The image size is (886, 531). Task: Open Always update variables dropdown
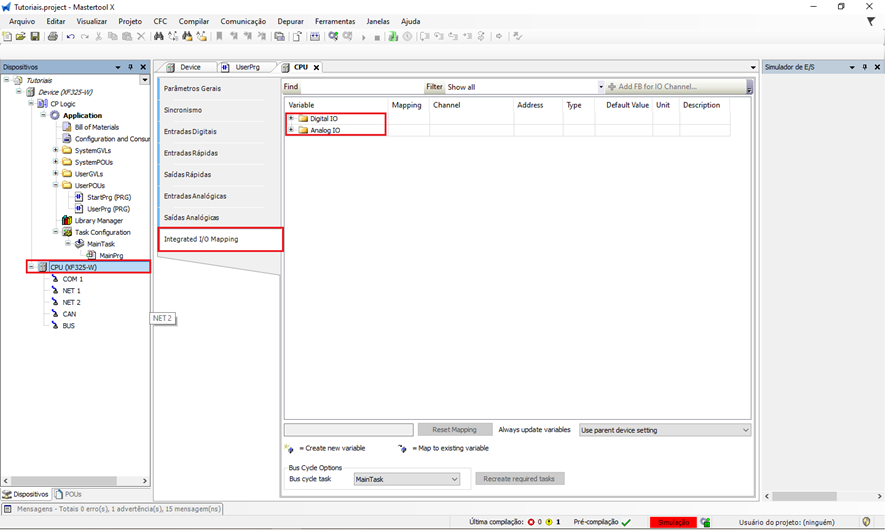click(664, 430)
